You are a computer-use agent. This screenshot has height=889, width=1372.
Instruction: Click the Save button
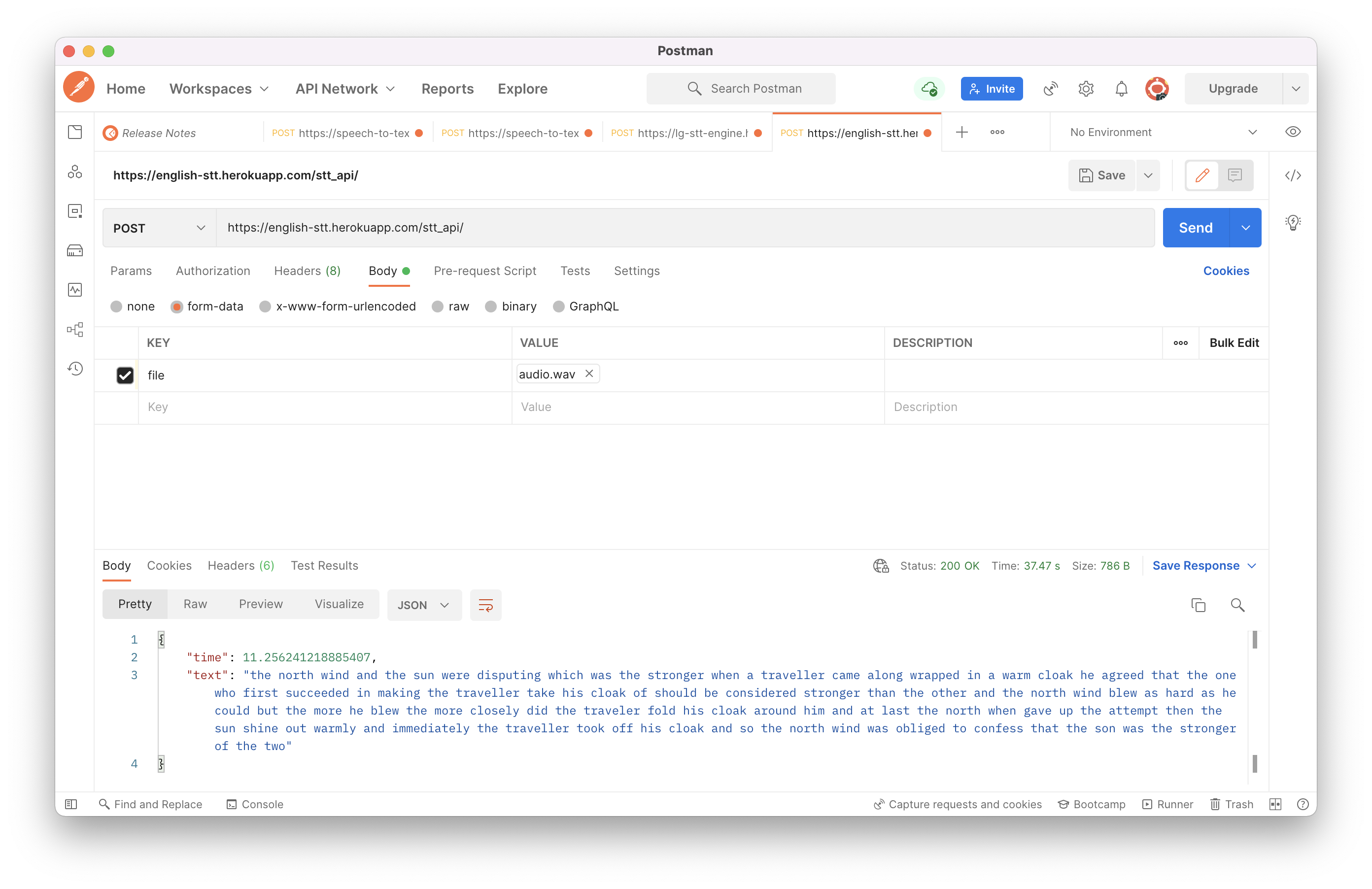click(x=1101, y=175)
